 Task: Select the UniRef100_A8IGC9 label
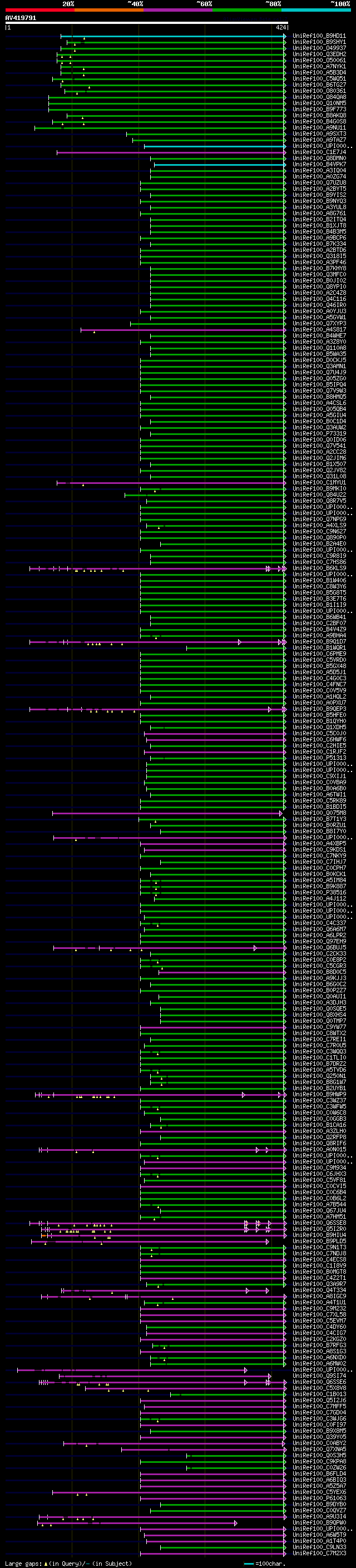(319, 1297)
